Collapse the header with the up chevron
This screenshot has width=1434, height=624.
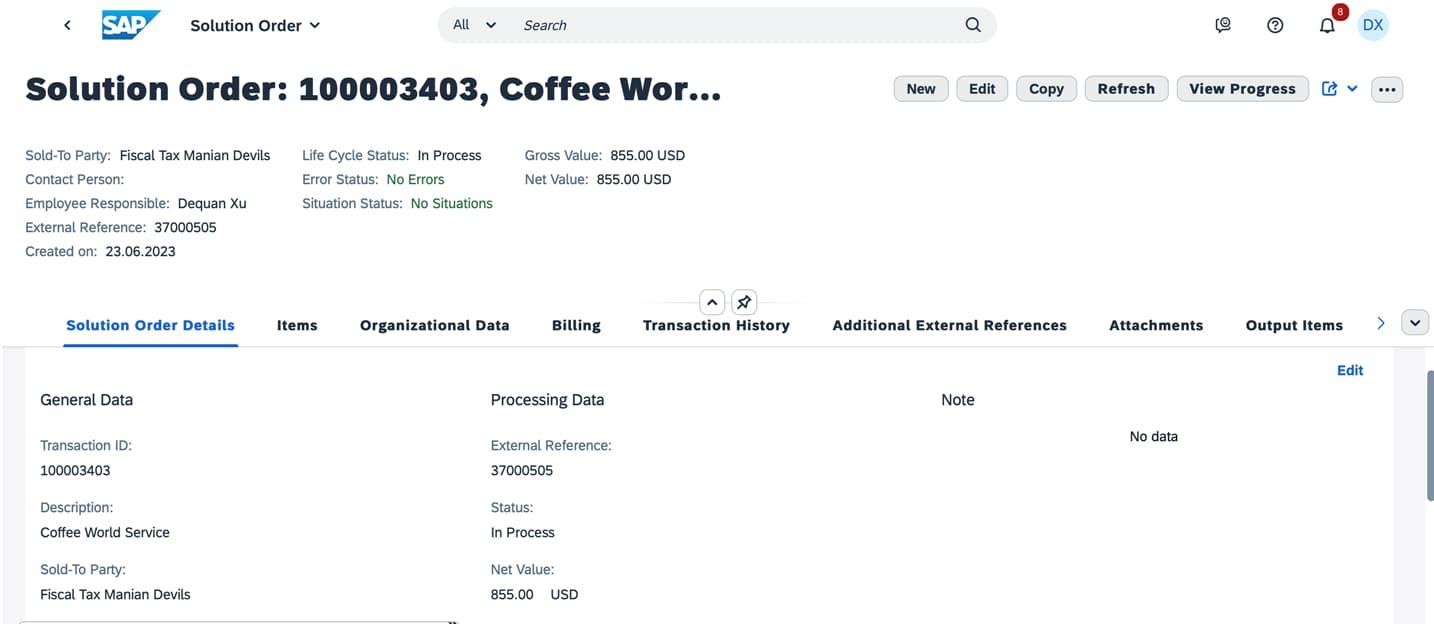tap(711, 302)
